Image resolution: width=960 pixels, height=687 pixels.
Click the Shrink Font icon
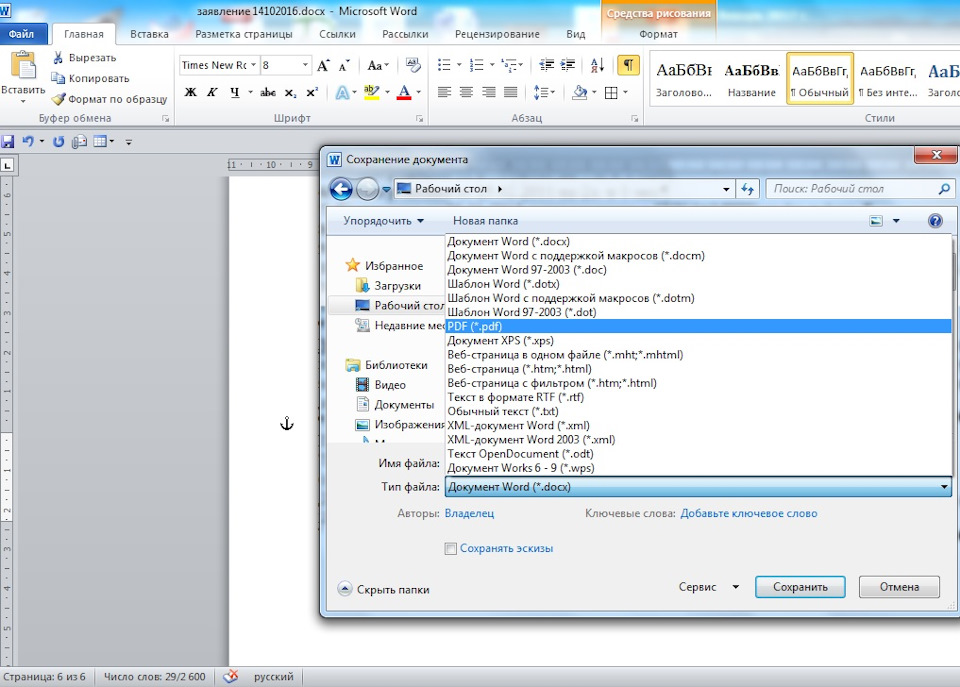click(344, 65)
